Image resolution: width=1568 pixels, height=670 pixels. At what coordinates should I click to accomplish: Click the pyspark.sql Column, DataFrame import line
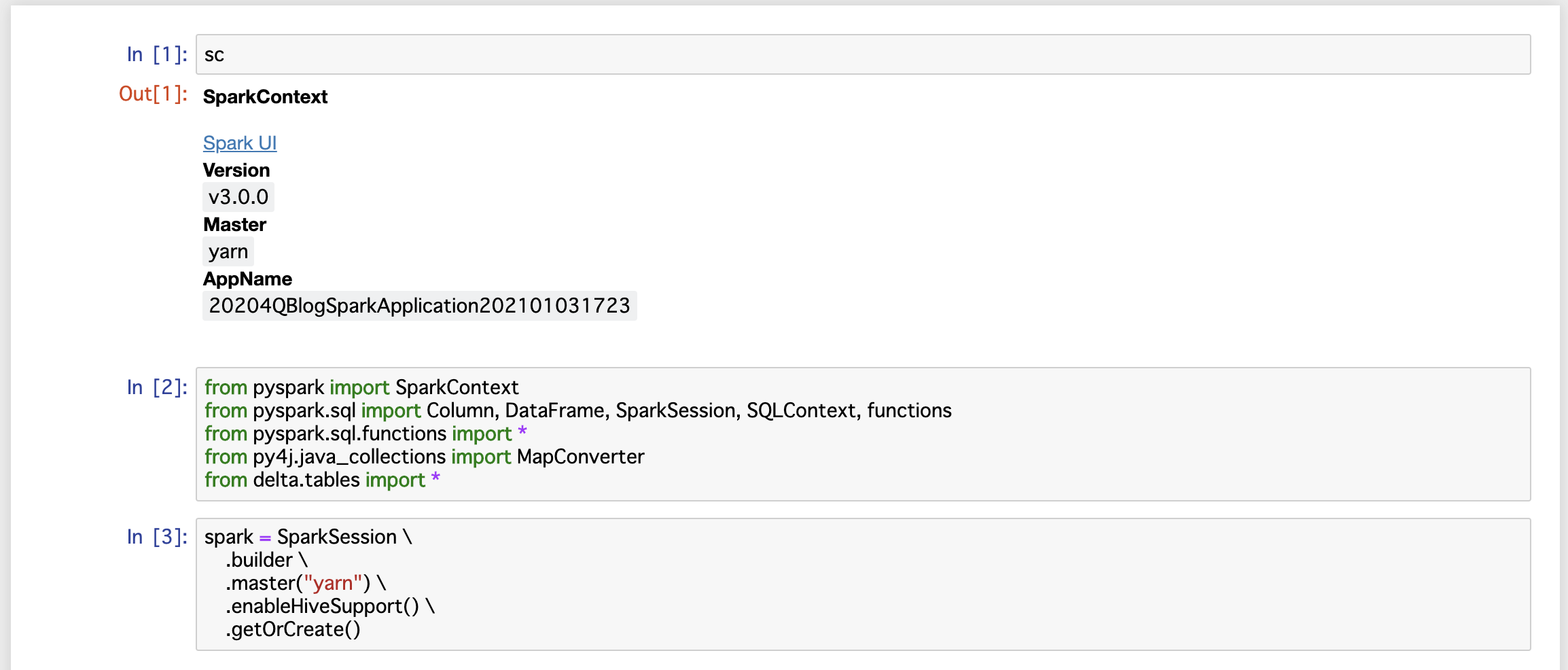click(x=578, y=410)
